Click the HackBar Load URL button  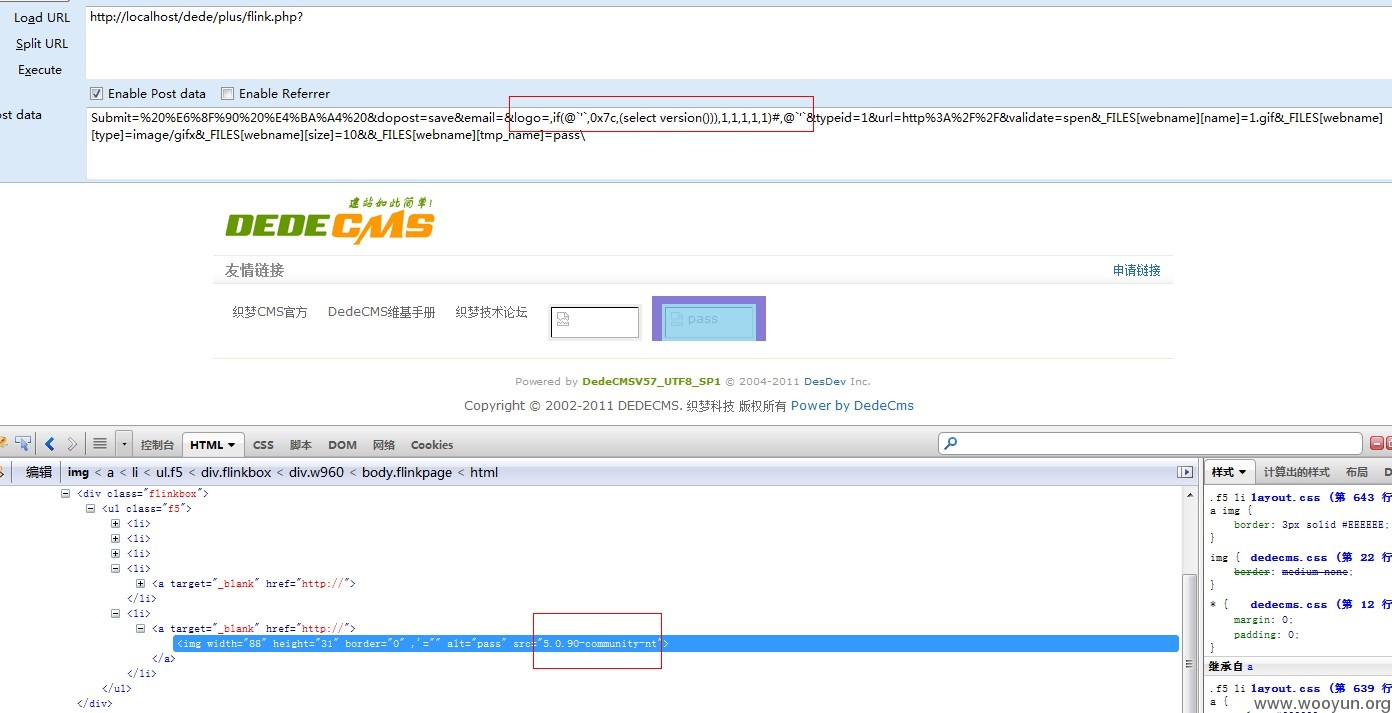[x=42, y=17]
